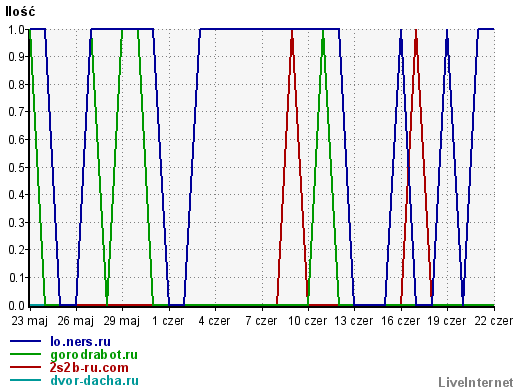The image size is (520, 392).
Task: Click the 2s2b-ru.com legend label
Action: pos(89,368)
